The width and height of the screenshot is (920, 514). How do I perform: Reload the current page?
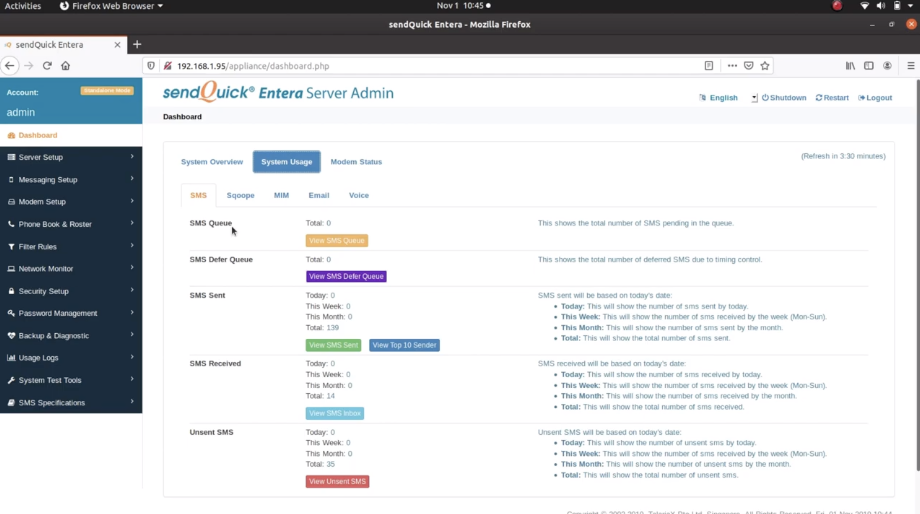(x=47, y=66)
